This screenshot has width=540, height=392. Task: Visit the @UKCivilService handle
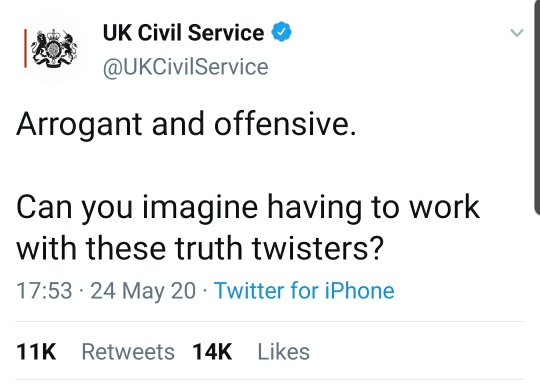pos(185,66)
